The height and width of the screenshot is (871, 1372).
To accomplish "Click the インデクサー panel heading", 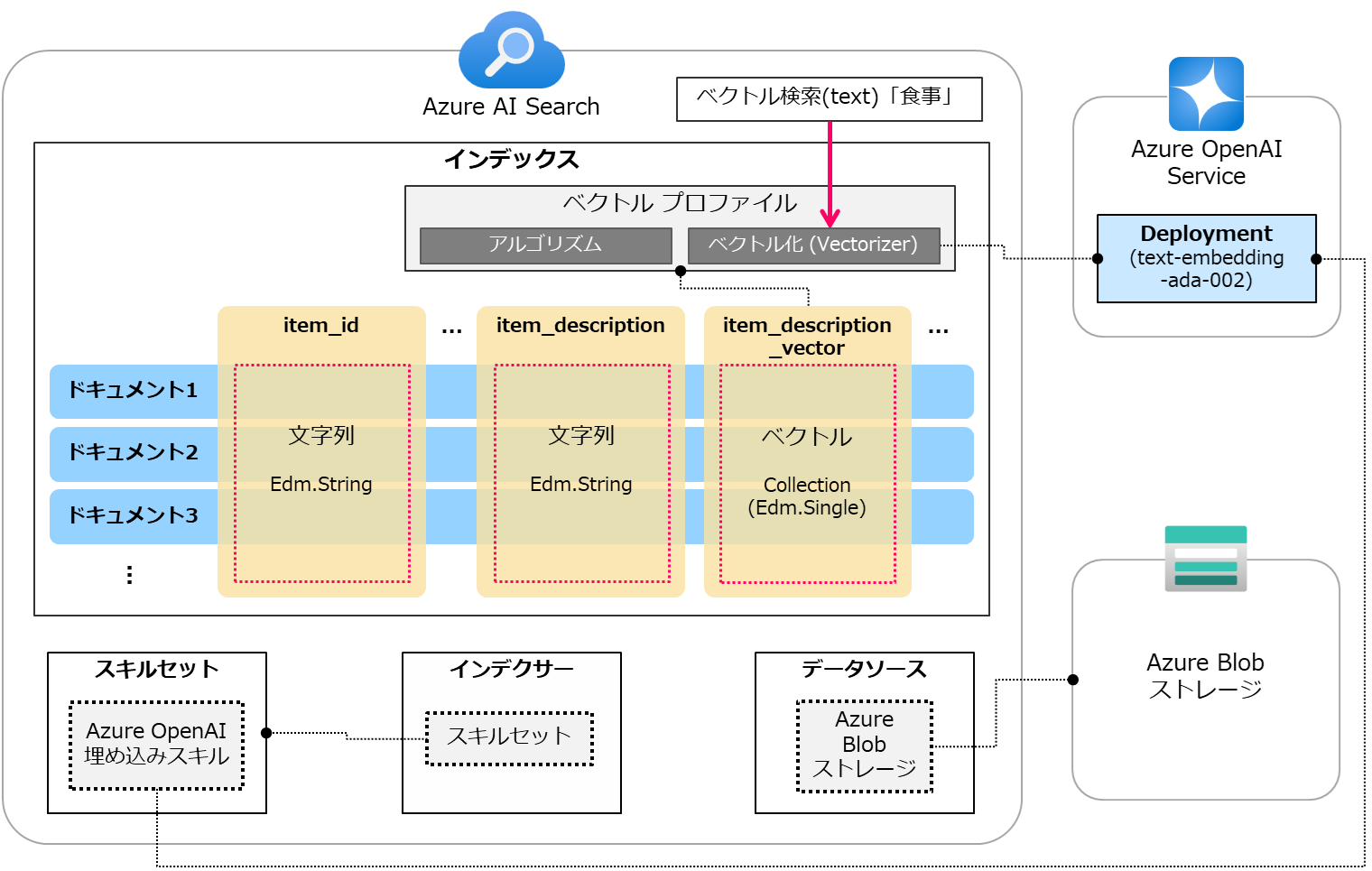I will tap(512, 669).
